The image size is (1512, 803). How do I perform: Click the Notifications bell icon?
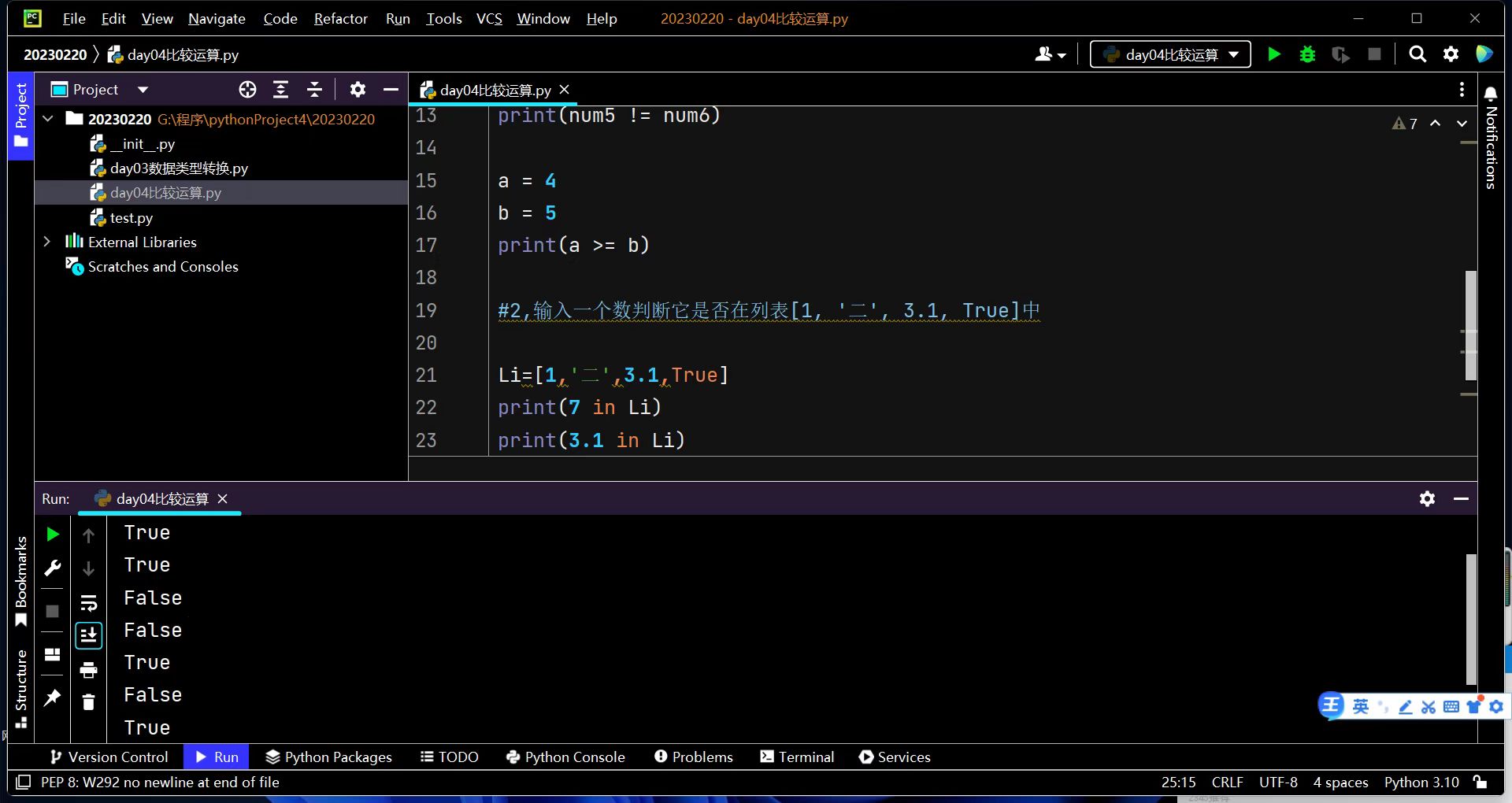pos(1490,94)
